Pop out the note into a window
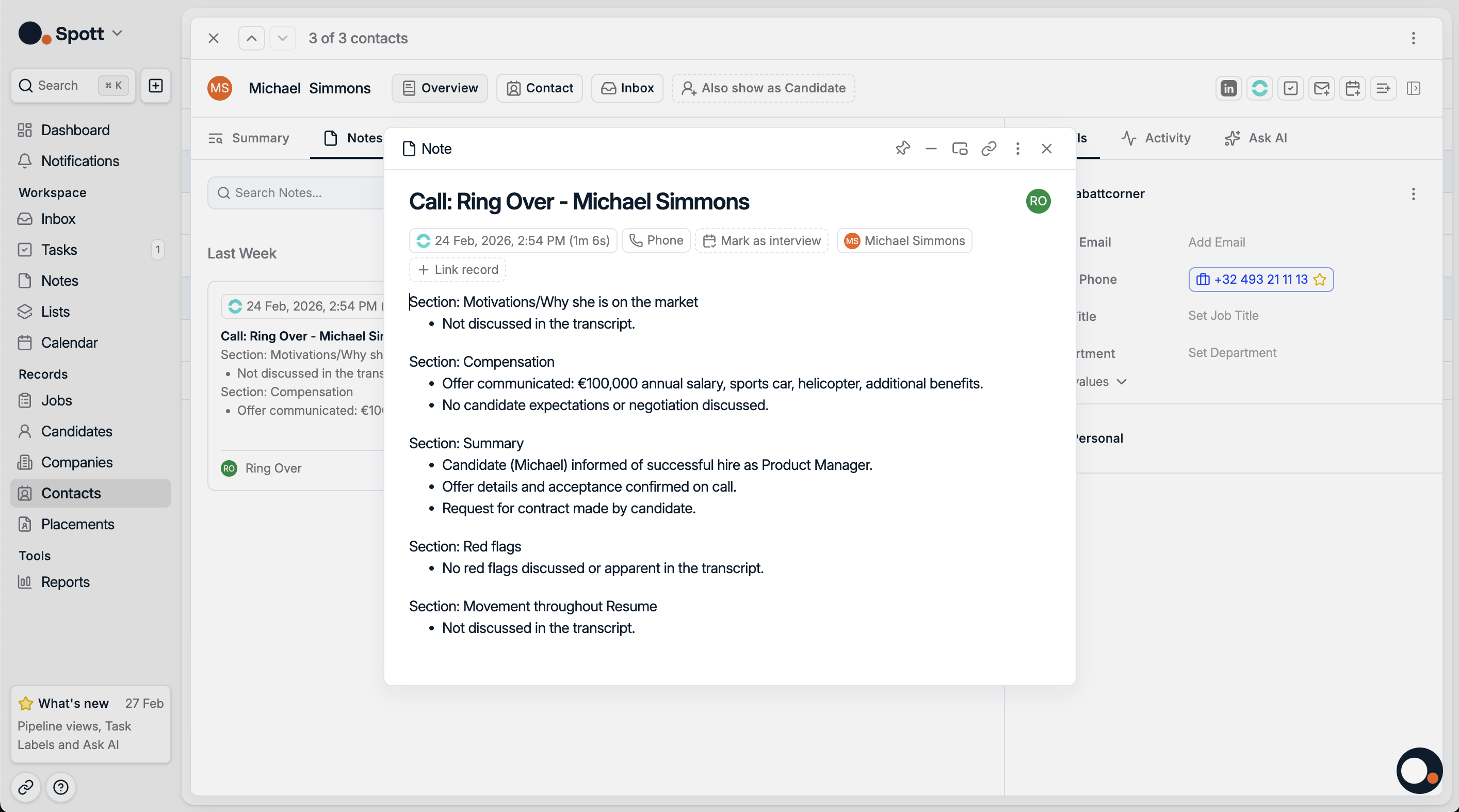1459x812 pixels. [960, 149]
